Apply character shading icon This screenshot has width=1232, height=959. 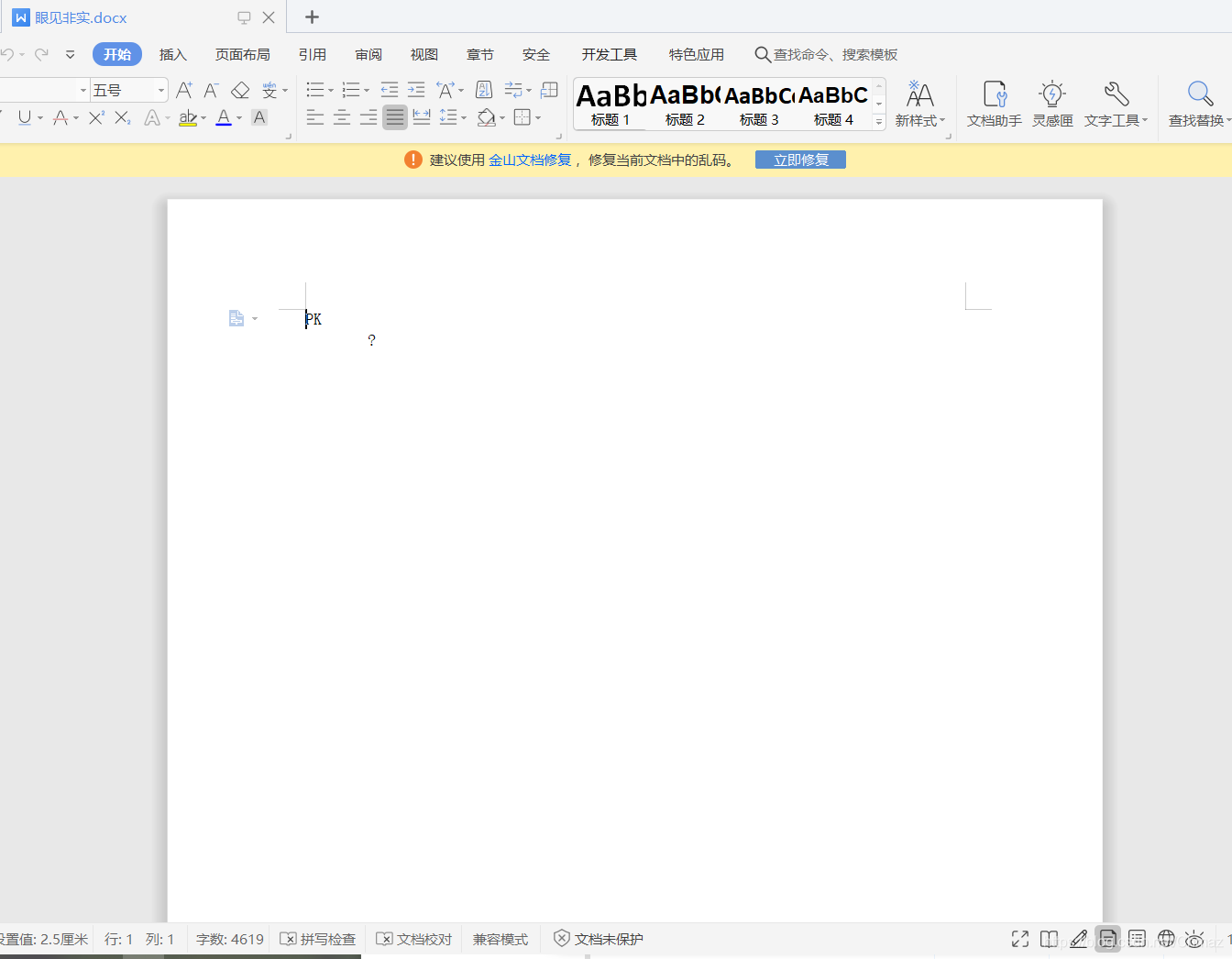pos(259,117)
